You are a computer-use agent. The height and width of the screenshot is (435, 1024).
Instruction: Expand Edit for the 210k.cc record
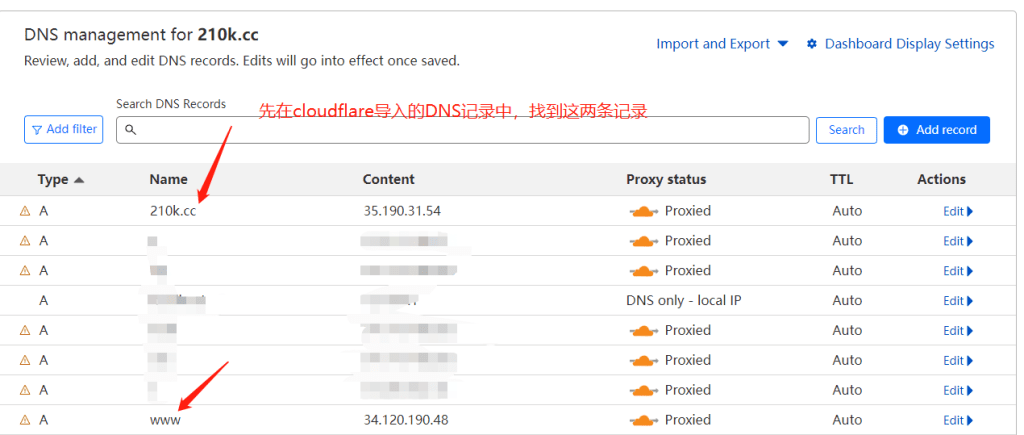tap(958, 211)
